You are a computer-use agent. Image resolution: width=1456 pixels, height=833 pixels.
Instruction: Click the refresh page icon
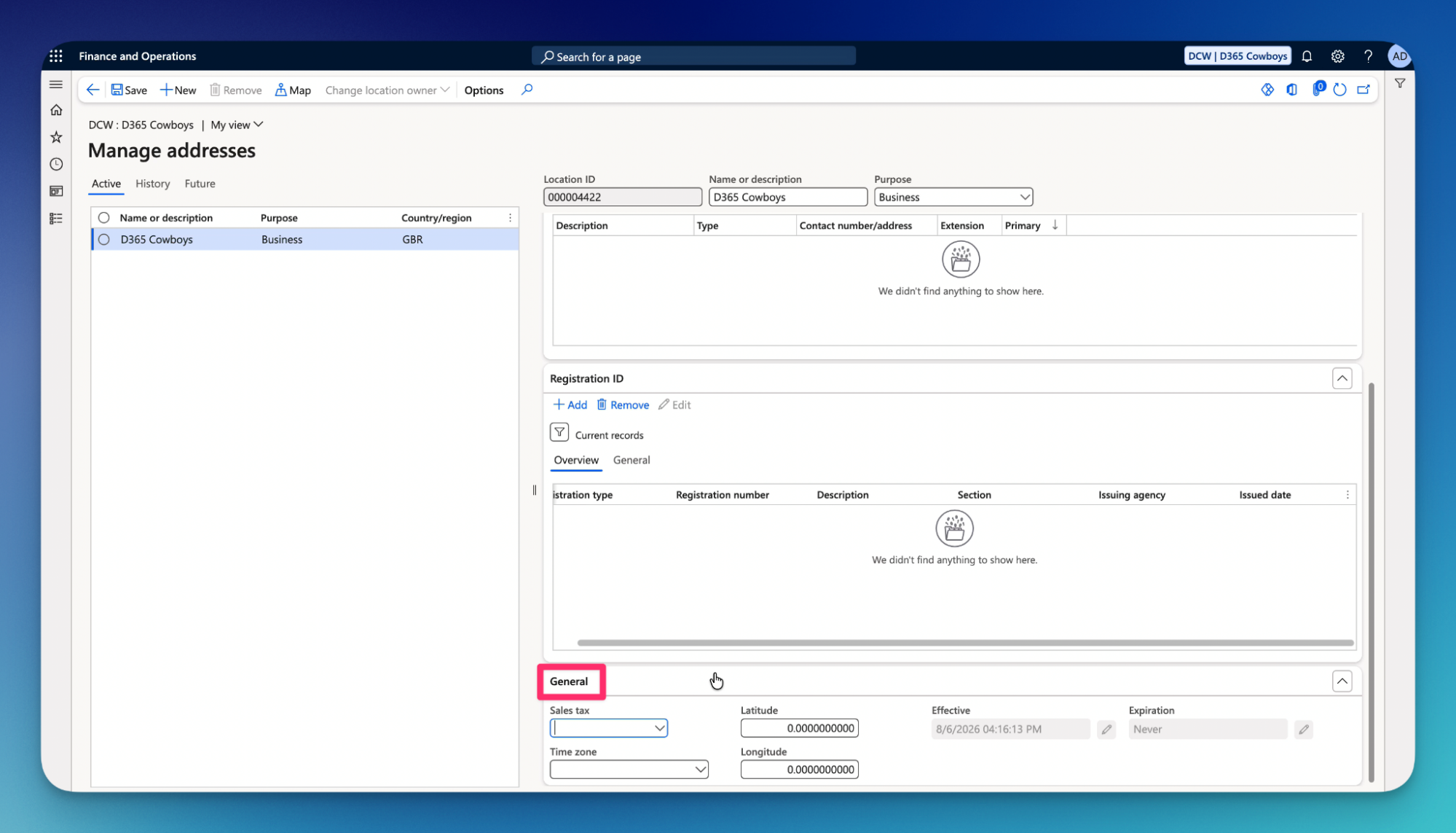point(1339,90)
